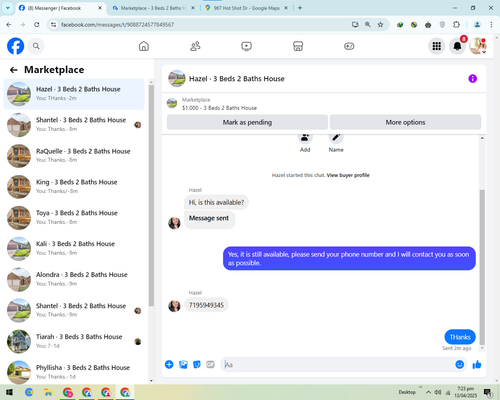The image size is (500, 400).
Task: Bookmark this page with the star icon
Action: pos(380,24)
